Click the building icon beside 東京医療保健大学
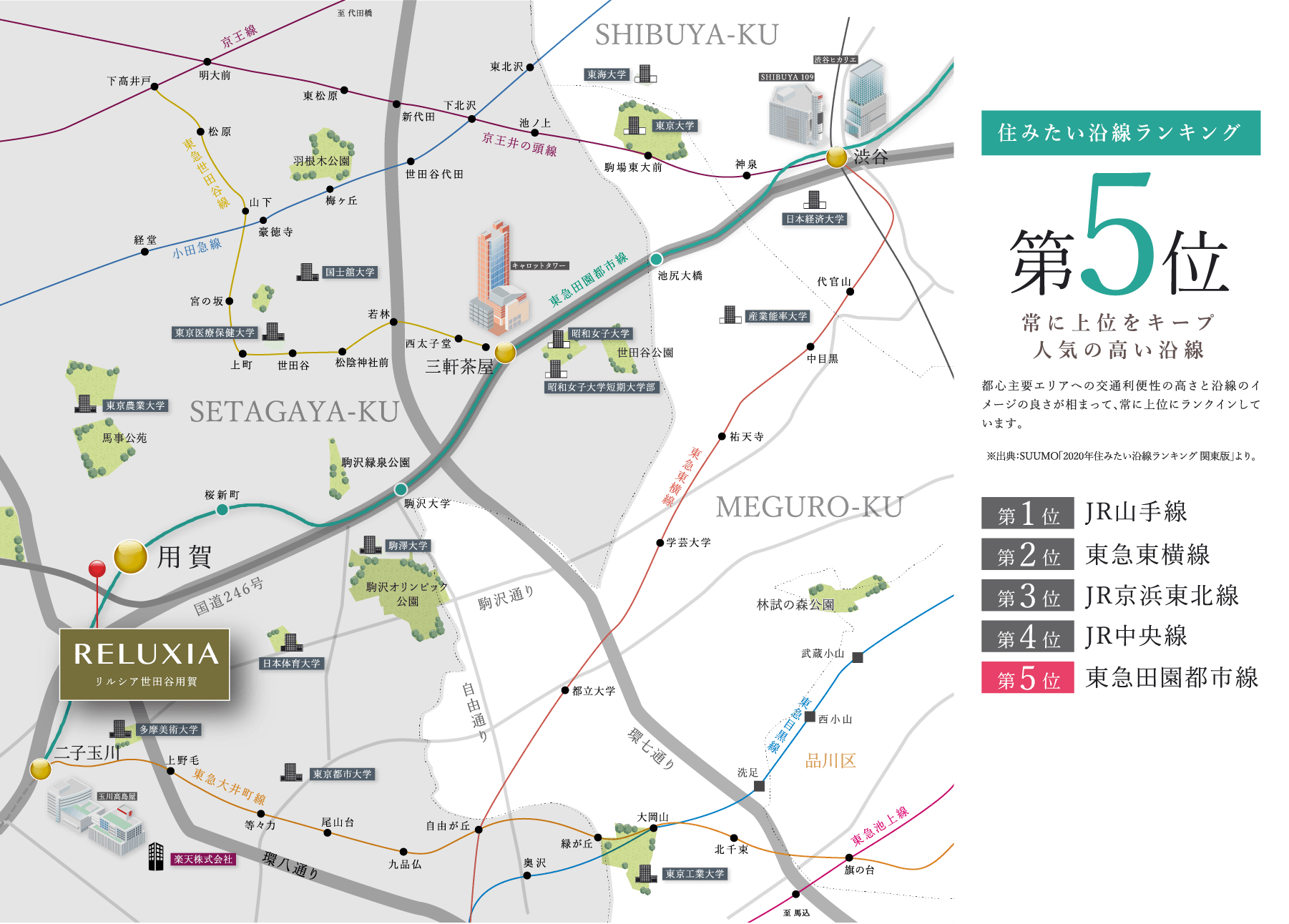The width and height of the screenshot is (1289, 924). (274, 332)
